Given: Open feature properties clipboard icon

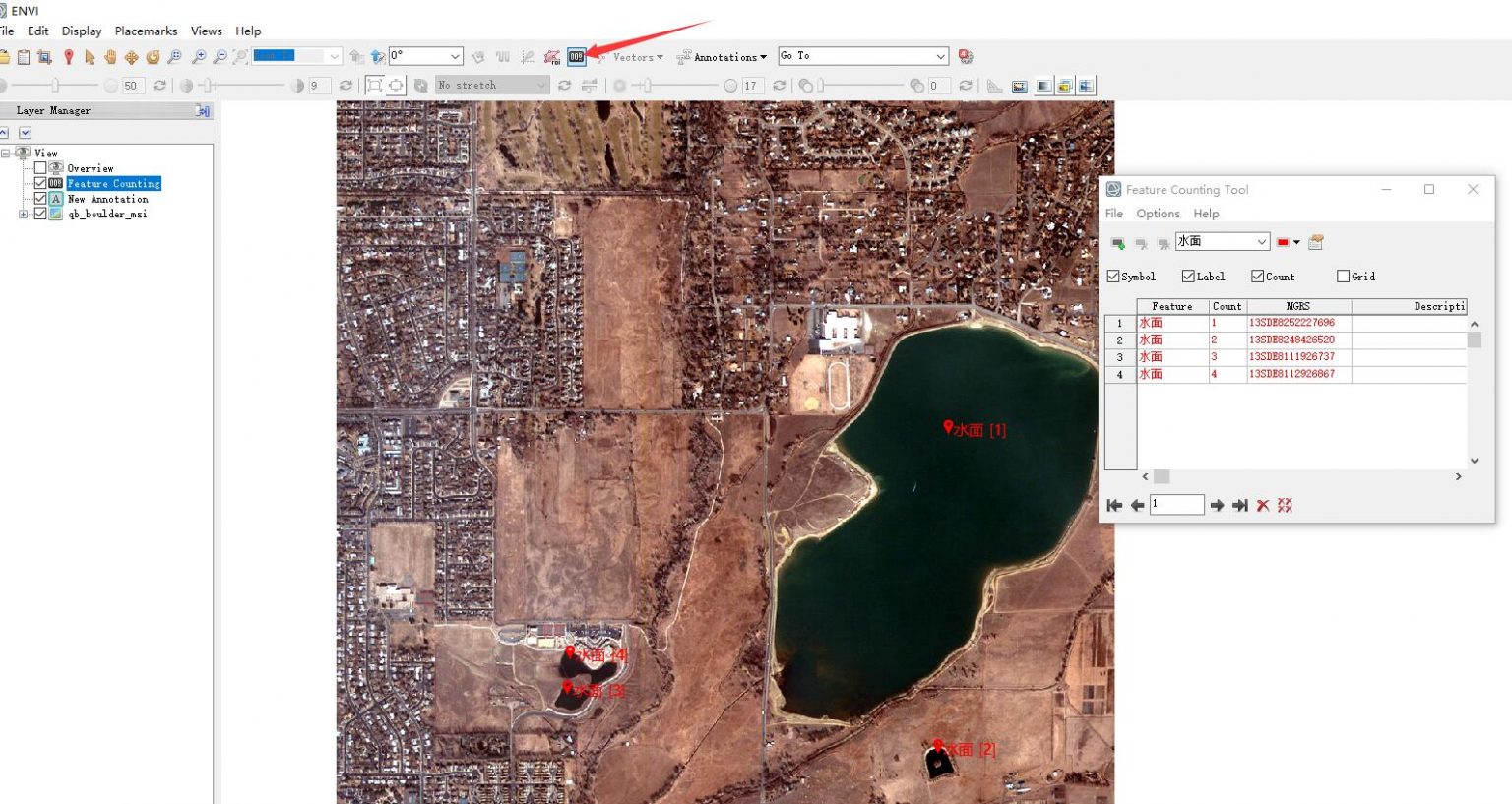Looking at the screenshot, I should [1316, 242].
